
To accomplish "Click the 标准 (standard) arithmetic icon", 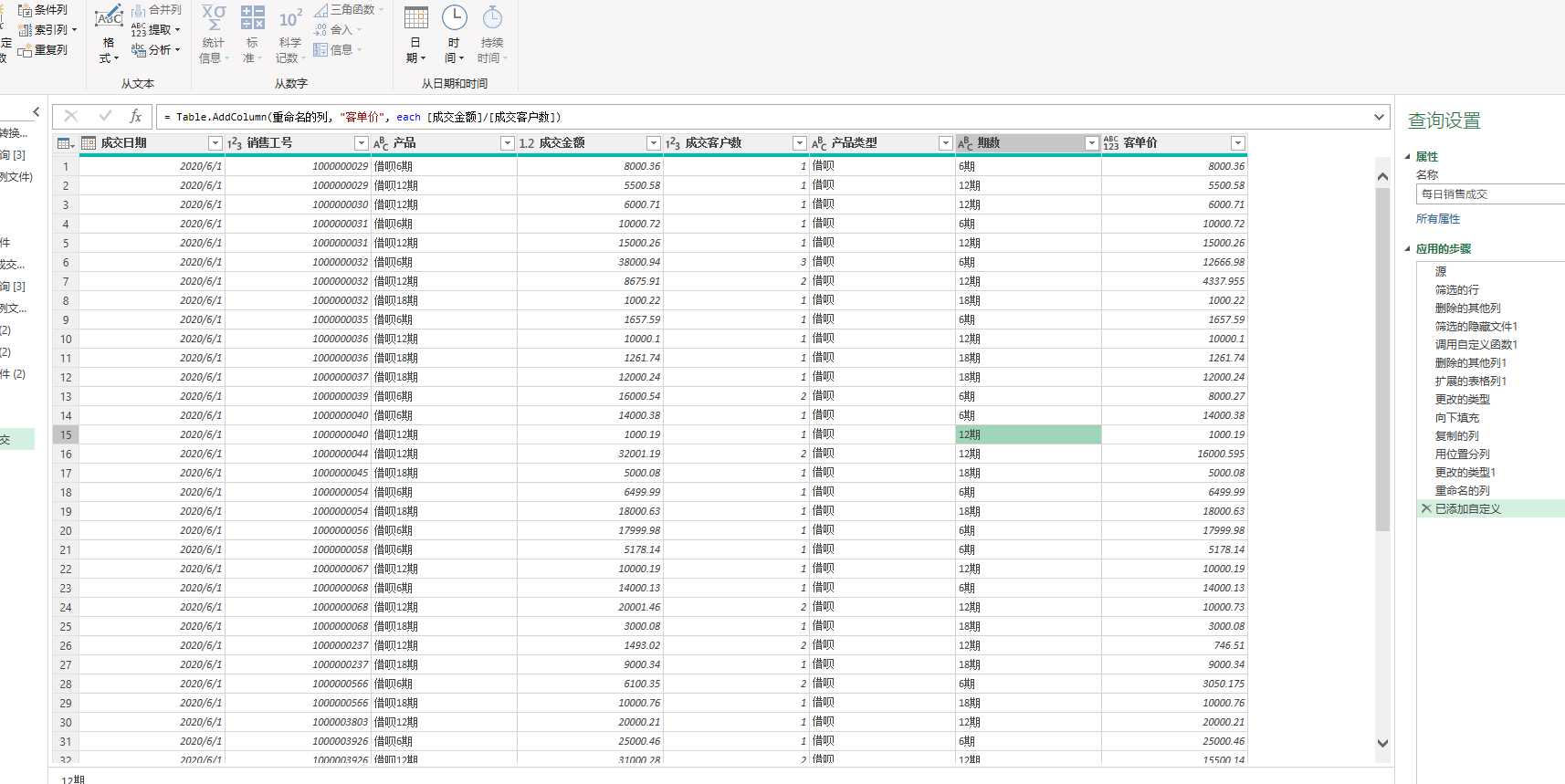I will pos(252,18).
